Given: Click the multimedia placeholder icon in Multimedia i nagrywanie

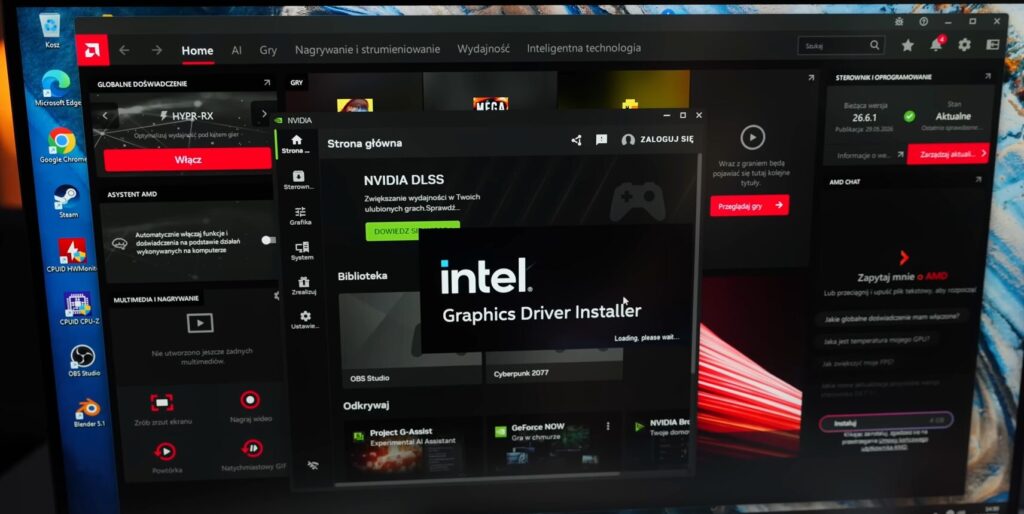Looking at the screenshot, I should click(x=200, y=323).
